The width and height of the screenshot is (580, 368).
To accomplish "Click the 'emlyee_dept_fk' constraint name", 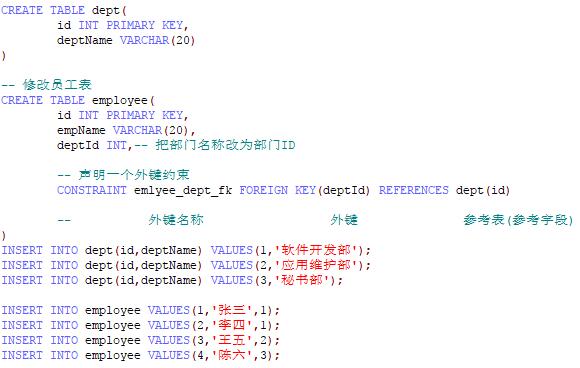I will [183, 190].
